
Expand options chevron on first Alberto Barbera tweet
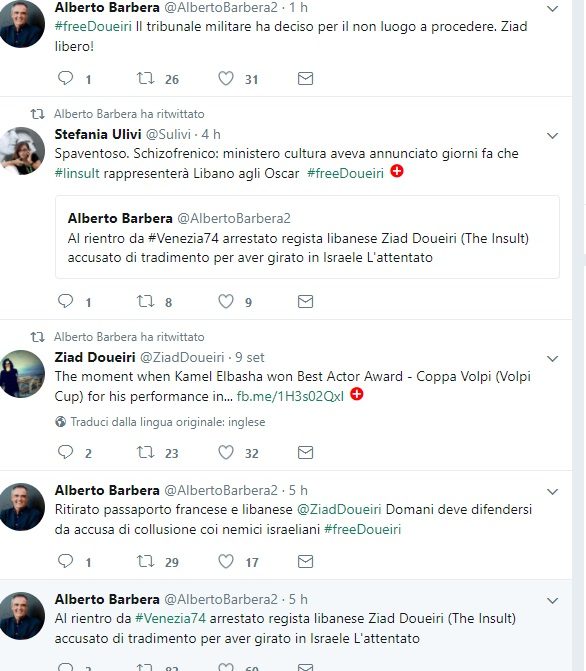553,9
